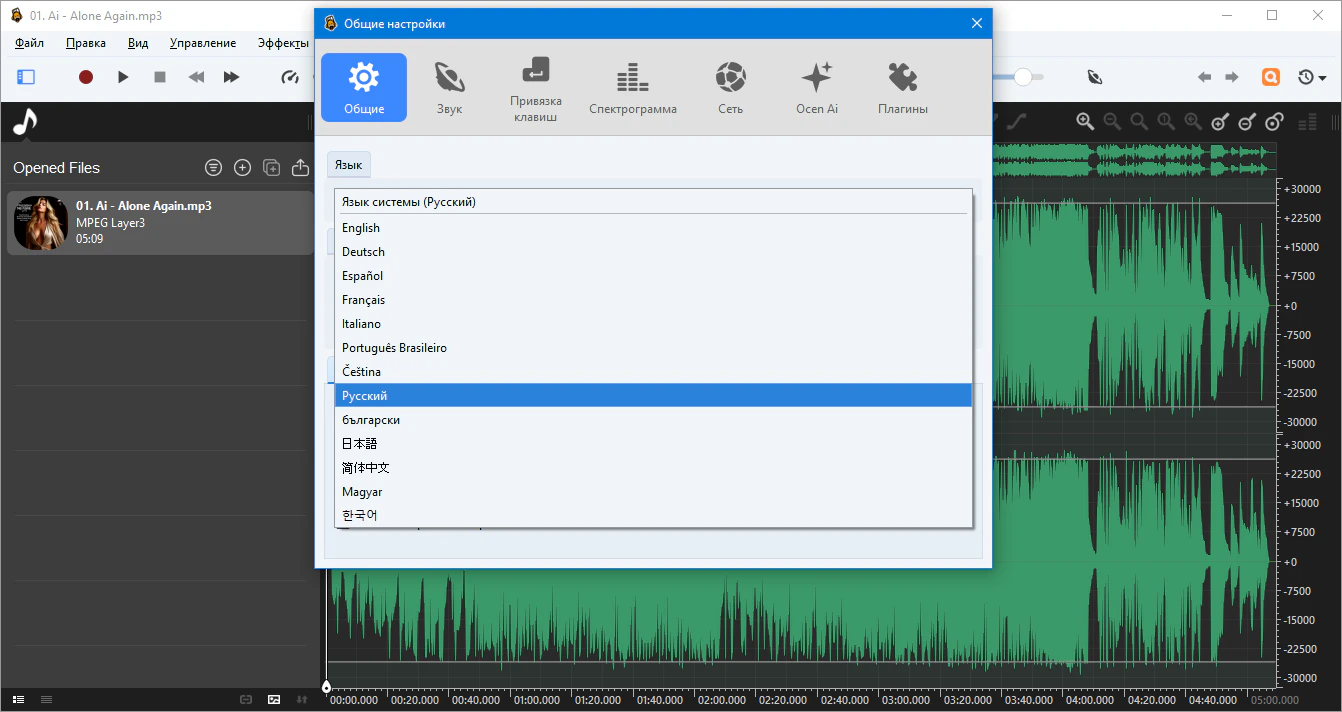Open the history dropdown arrow

click(x=1323, y=78)
